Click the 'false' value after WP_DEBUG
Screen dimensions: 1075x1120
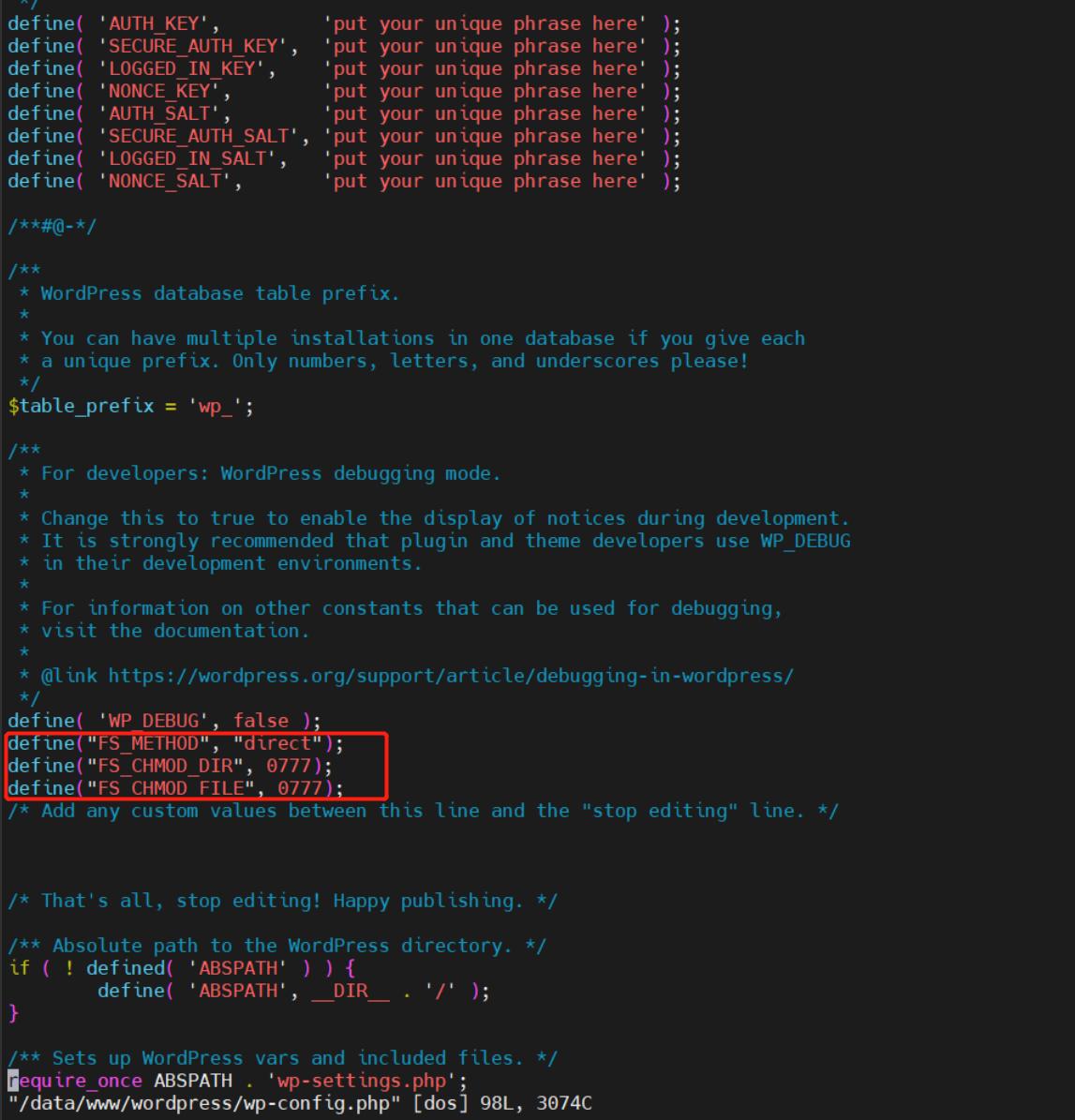point(261,721)
